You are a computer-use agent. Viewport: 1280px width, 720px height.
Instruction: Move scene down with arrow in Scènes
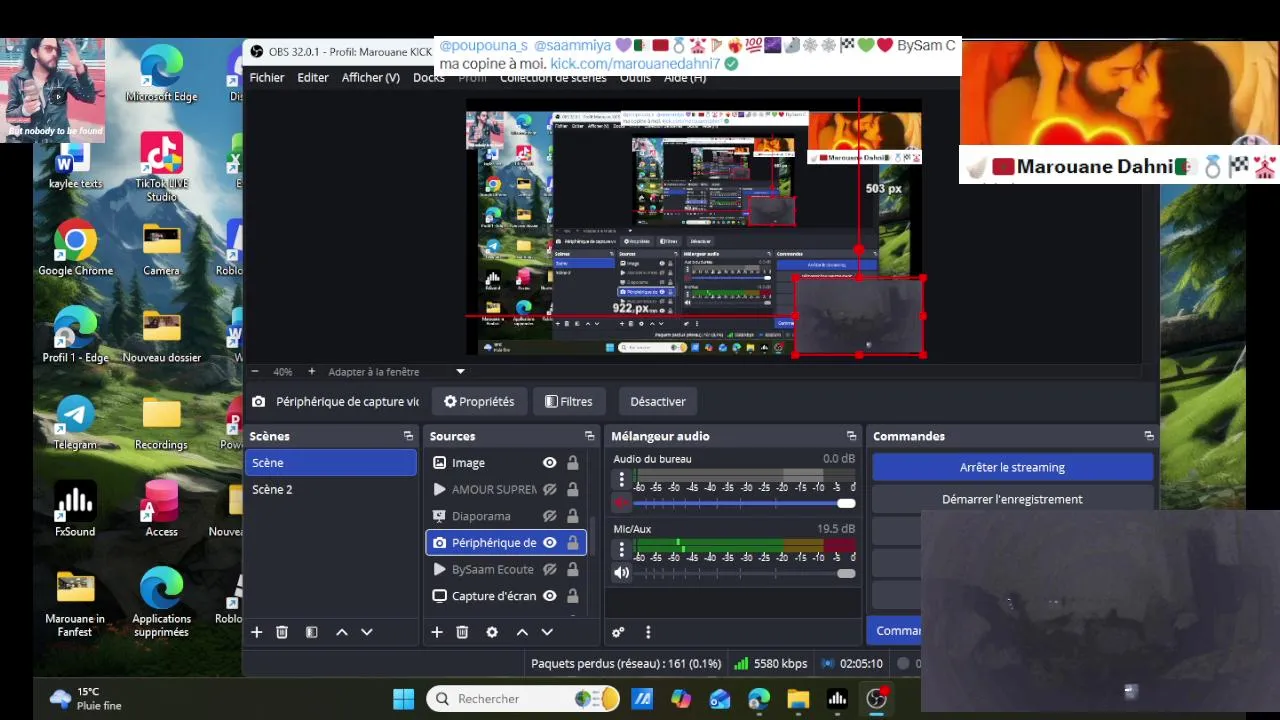tap(367, 632)
